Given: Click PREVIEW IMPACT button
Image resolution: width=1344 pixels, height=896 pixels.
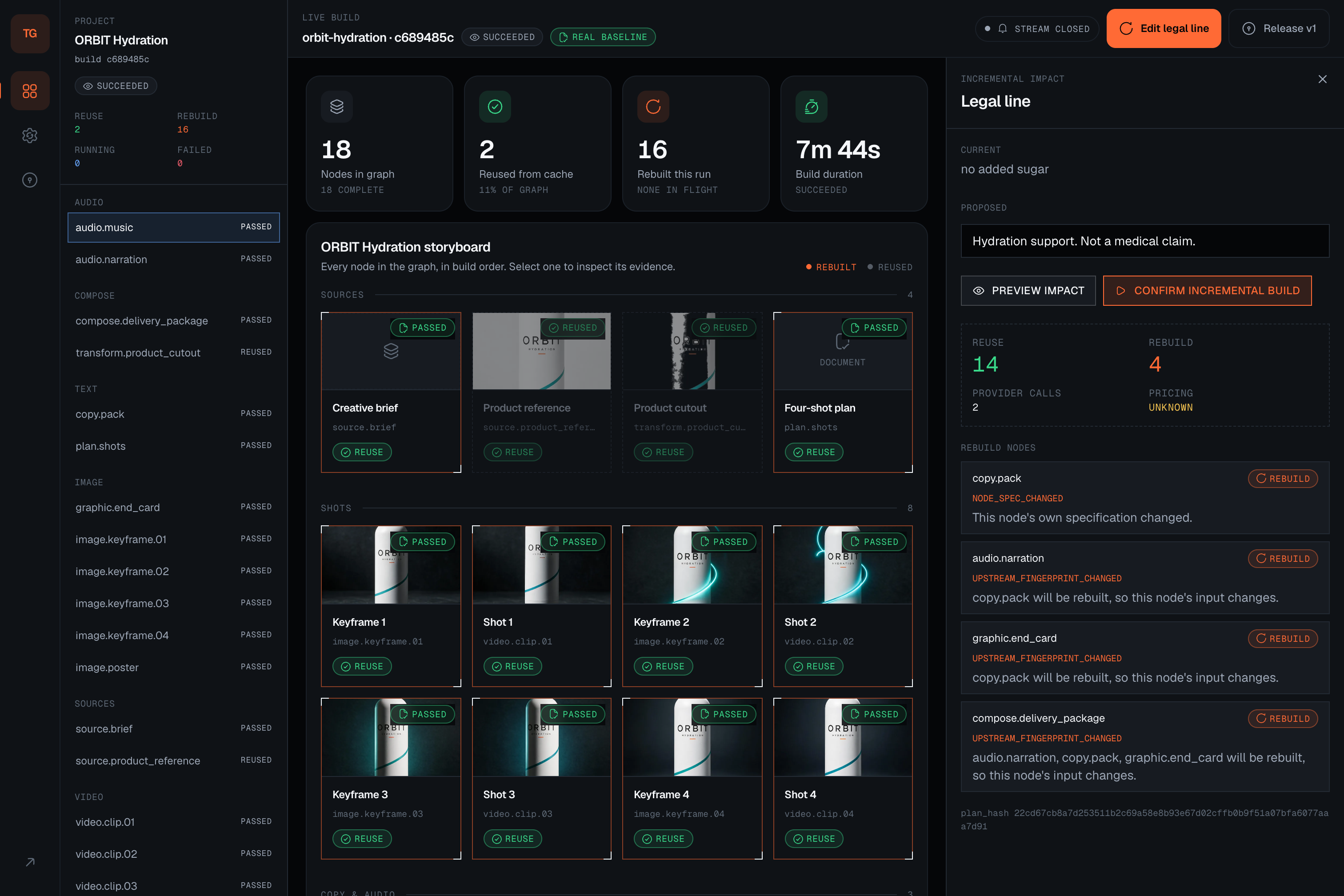Looking at the screenshot, I should click(1028, 291).
